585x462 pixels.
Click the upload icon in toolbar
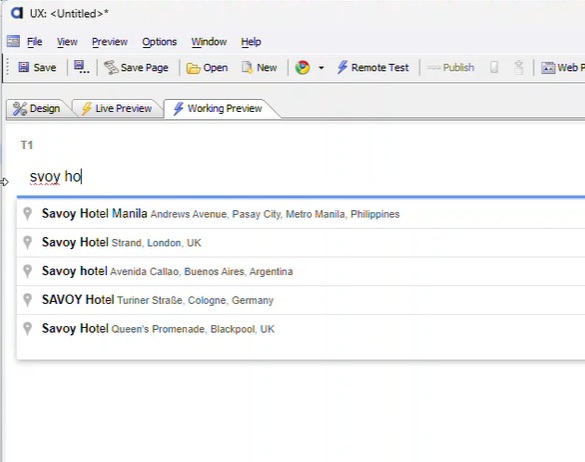pyautogui.click(x=519, y=68)
